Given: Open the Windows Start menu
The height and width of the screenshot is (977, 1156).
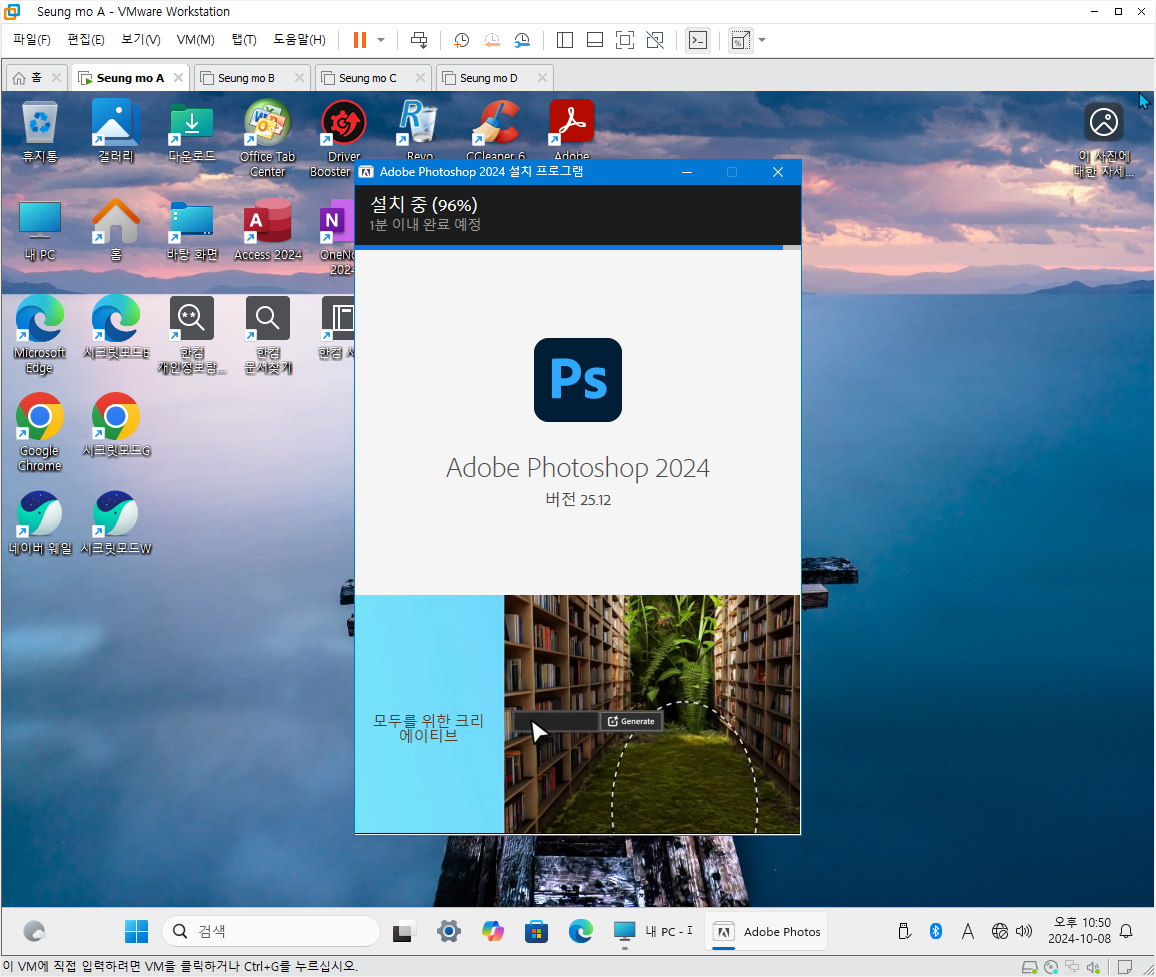Looking at the screenshot, I should (x=136, y=931).
